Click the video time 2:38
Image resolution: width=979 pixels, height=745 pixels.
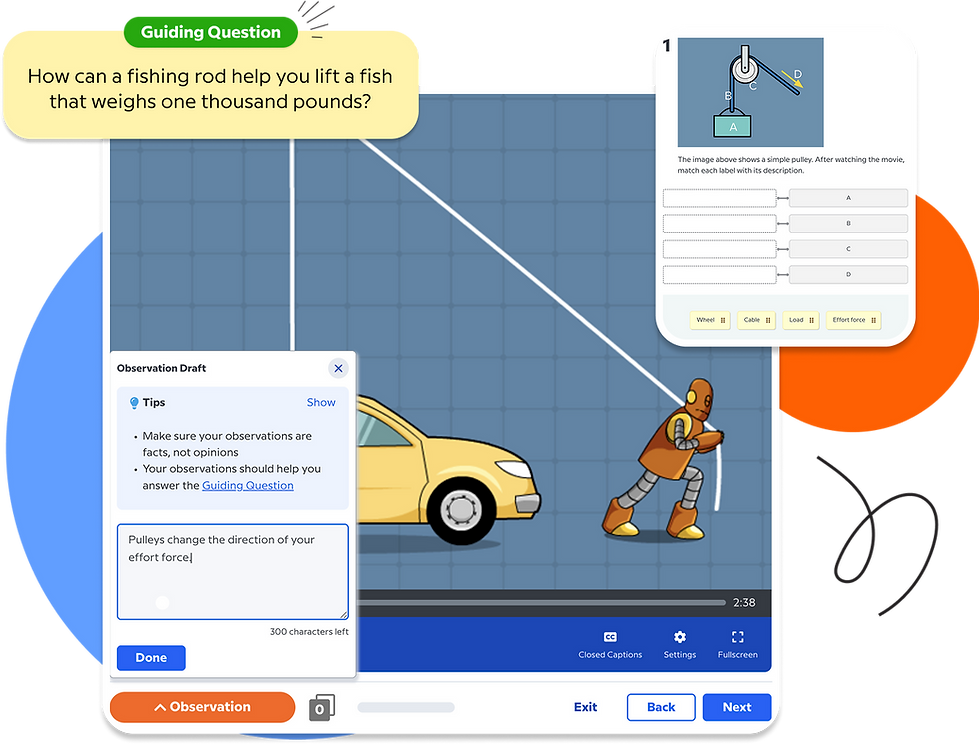click(744, 603)
